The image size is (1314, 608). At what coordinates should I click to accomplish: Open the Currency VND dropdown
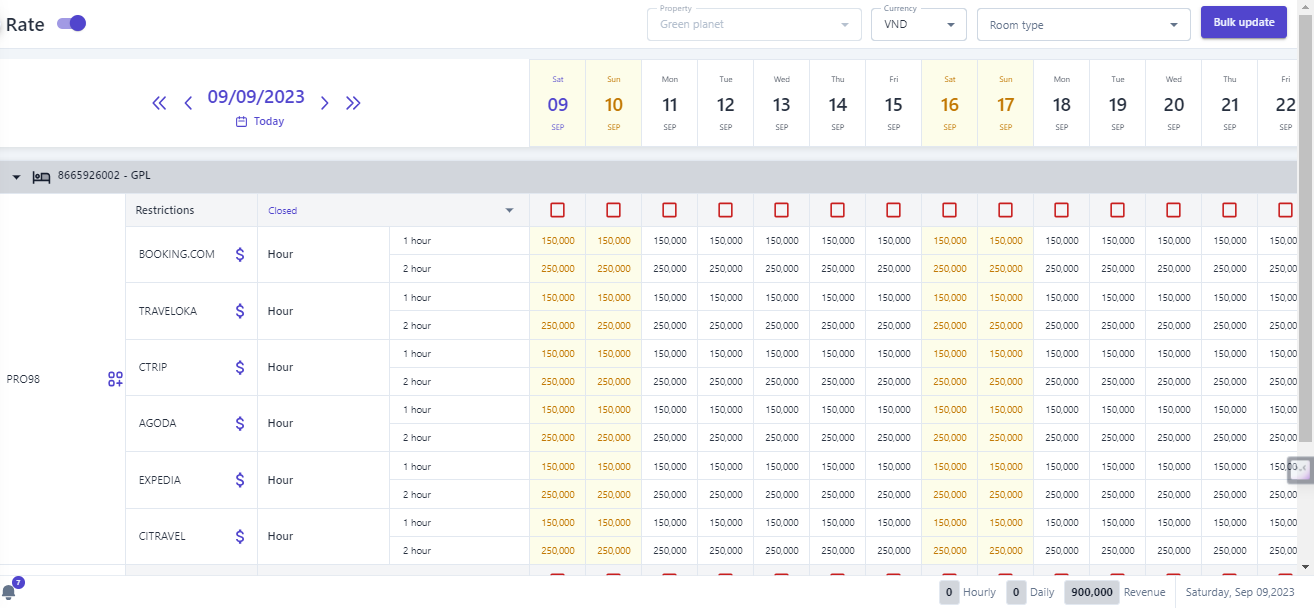[918, 25]
